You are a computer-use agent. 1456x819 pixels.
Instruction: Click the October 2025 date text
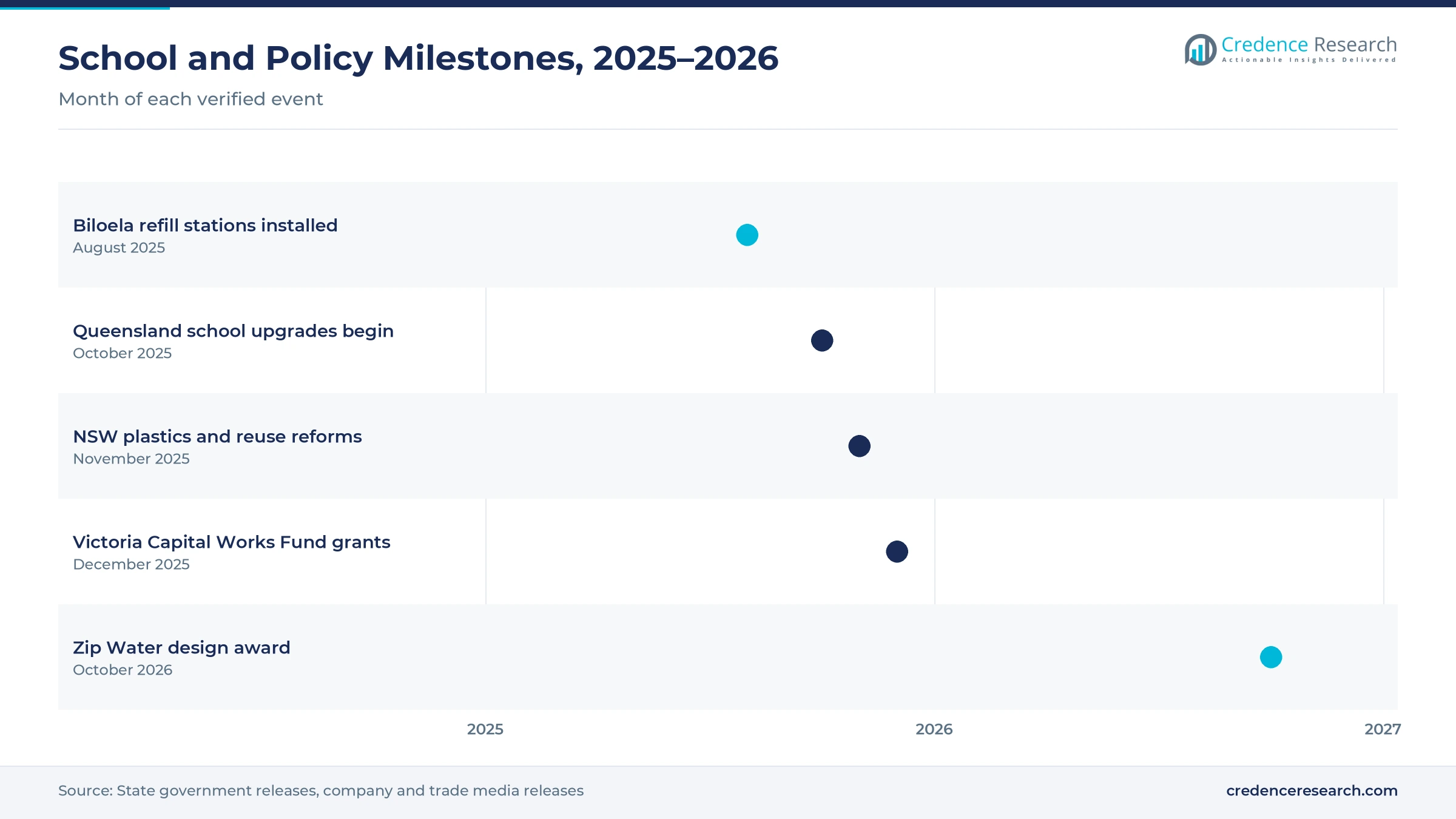click(x=122, y=353)
